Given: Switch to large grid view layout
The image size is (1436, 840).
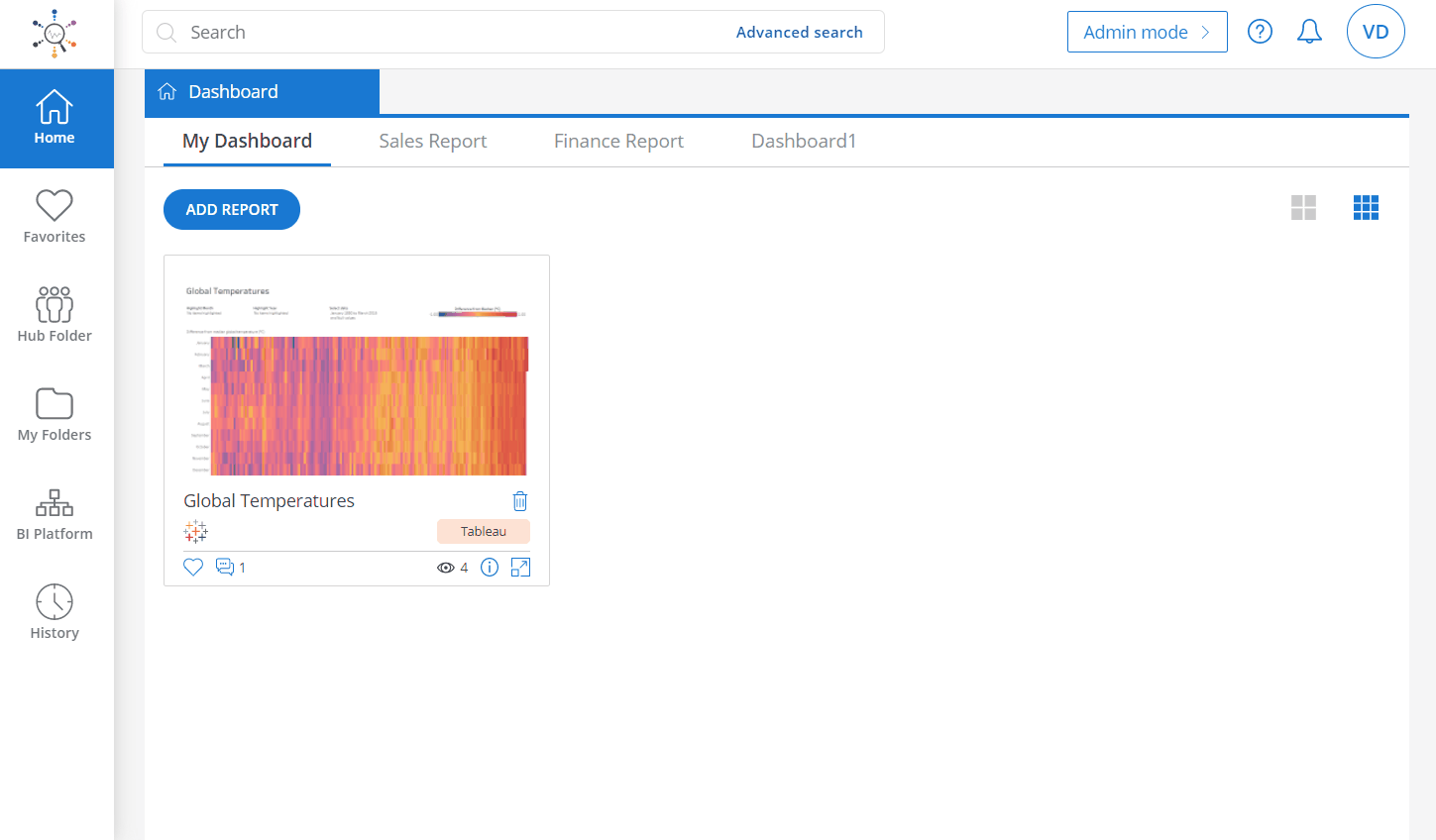Looking at the screenshot, I should click(x=1303, y=208).
